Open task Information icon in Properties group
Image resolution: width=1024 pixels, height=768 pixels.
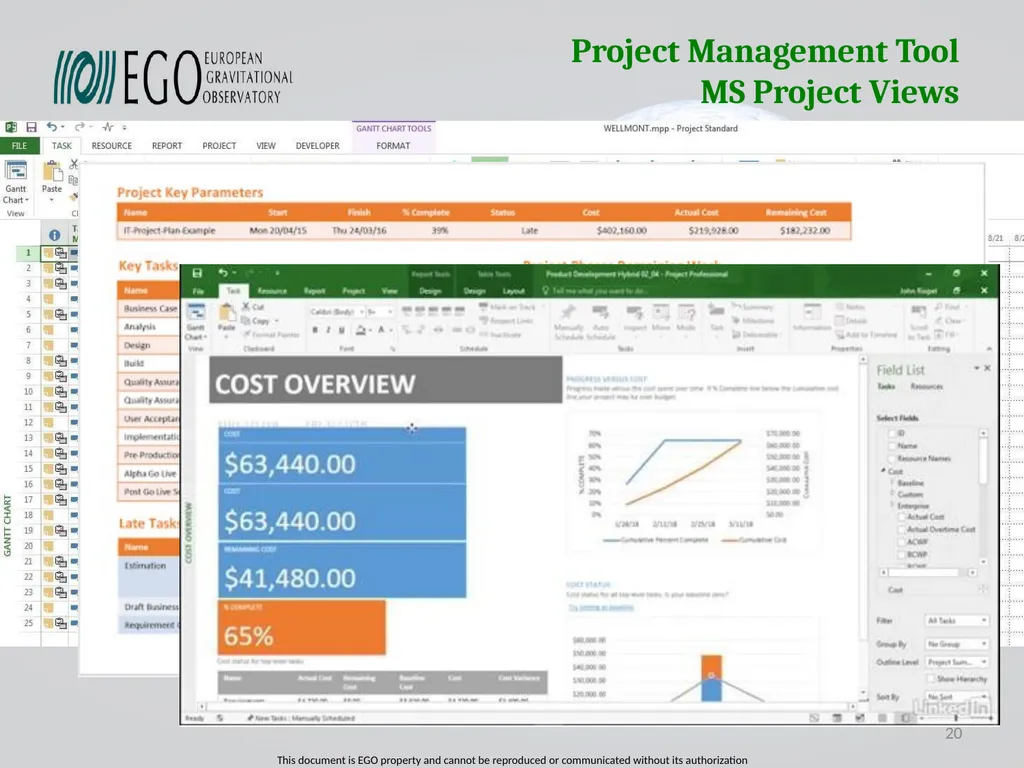(812, 313)
